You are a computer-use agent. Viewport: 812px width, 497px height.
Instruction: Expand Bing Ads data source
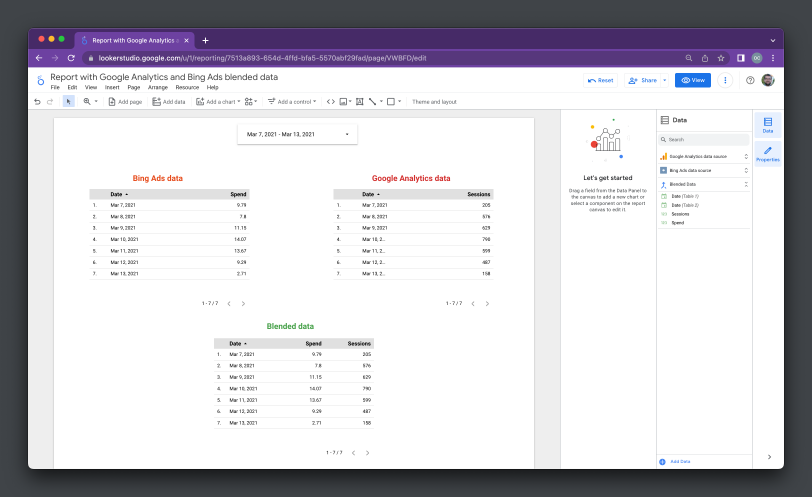click(746, 170)
